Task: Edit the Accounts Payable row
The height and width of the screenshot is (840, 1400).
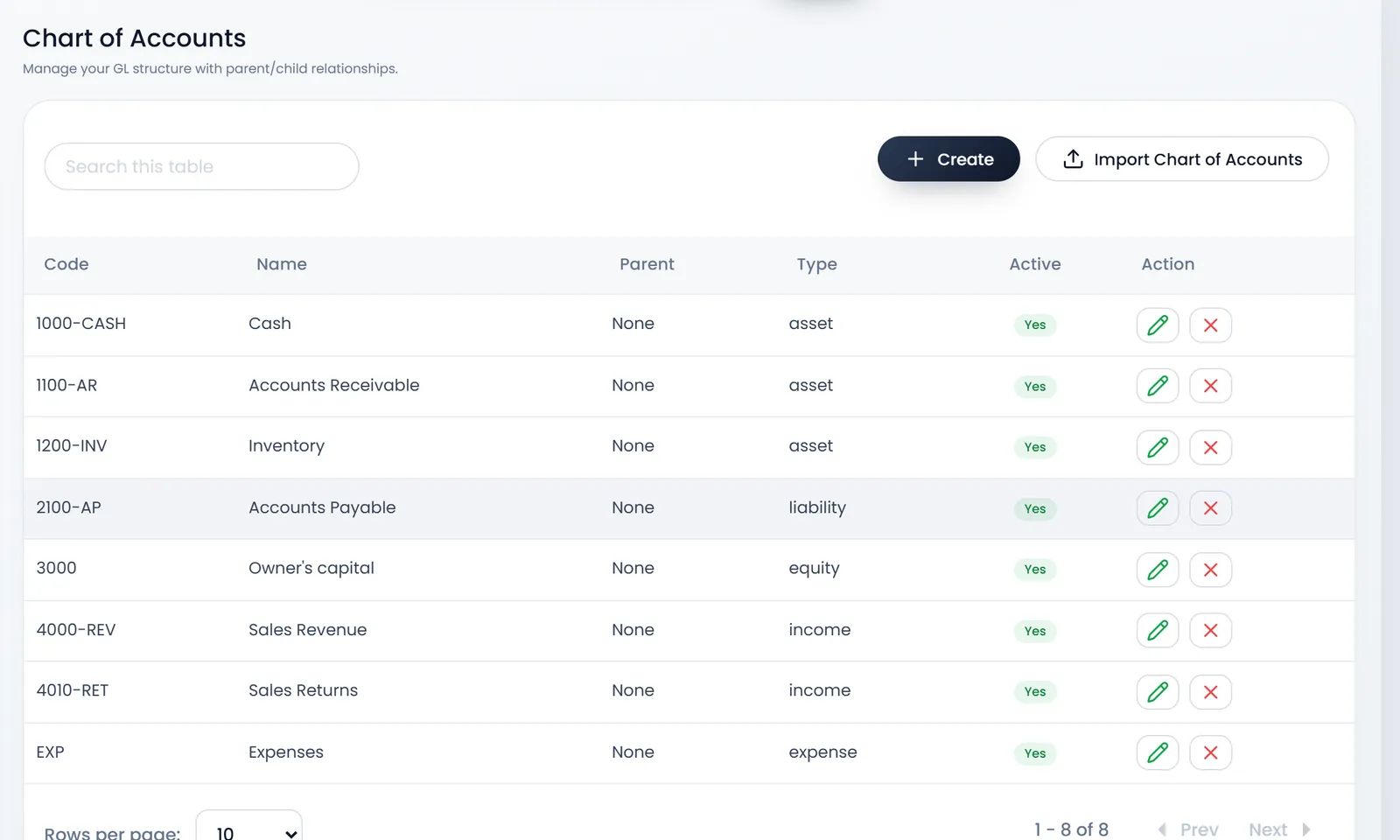Action: click(1158, 508)
